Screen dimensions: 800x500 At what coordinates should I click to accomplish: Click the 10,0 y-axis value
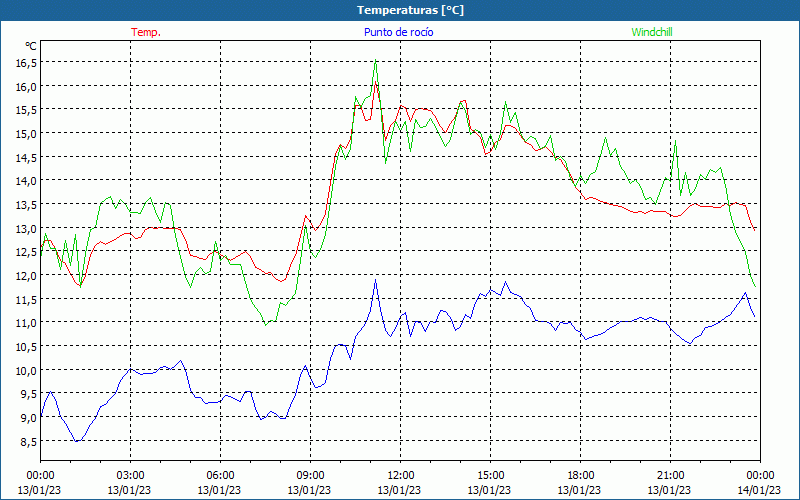[x=27, y=370]
